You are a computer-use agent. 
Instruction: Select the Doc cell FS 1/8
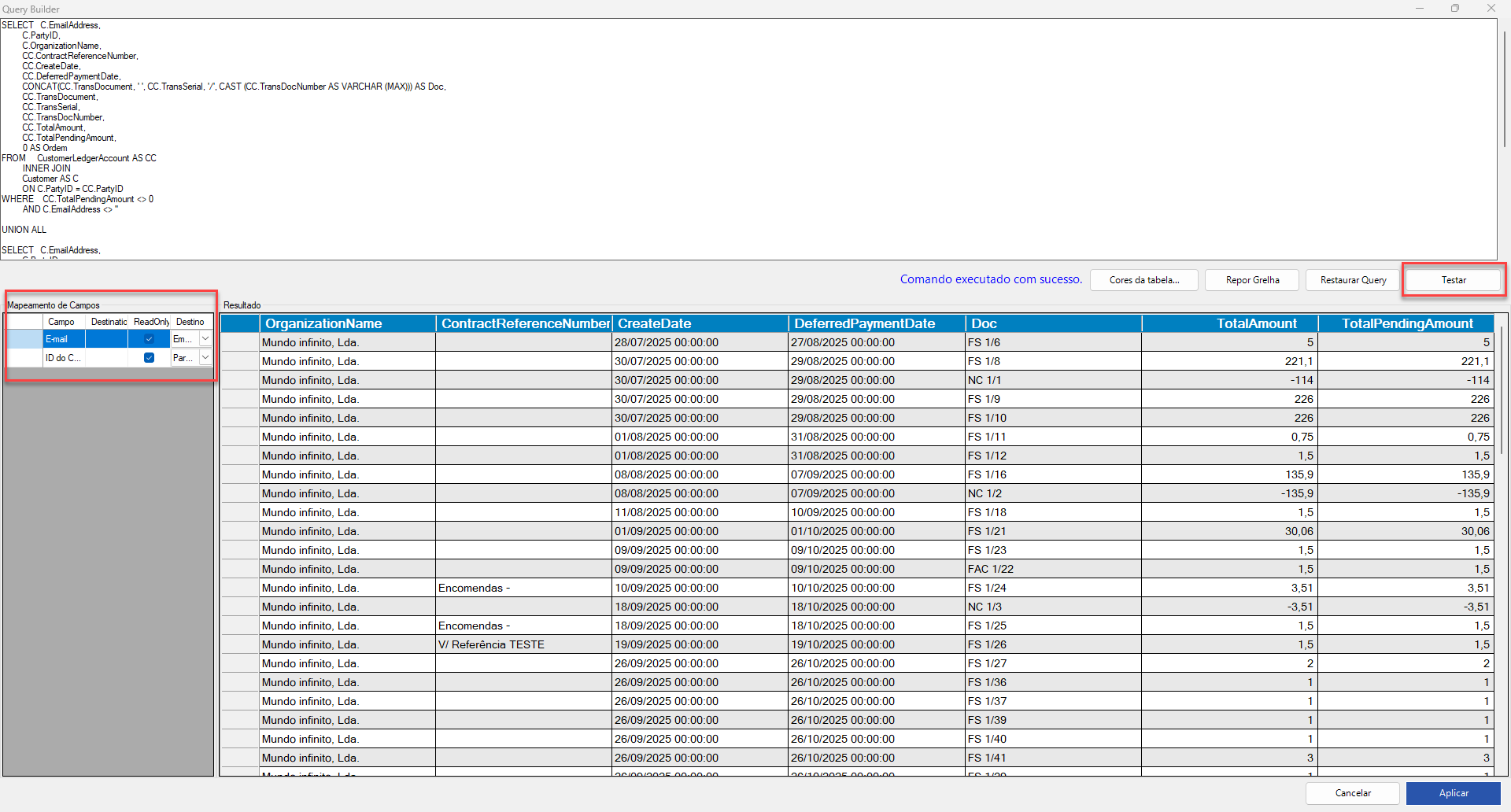1053,361
